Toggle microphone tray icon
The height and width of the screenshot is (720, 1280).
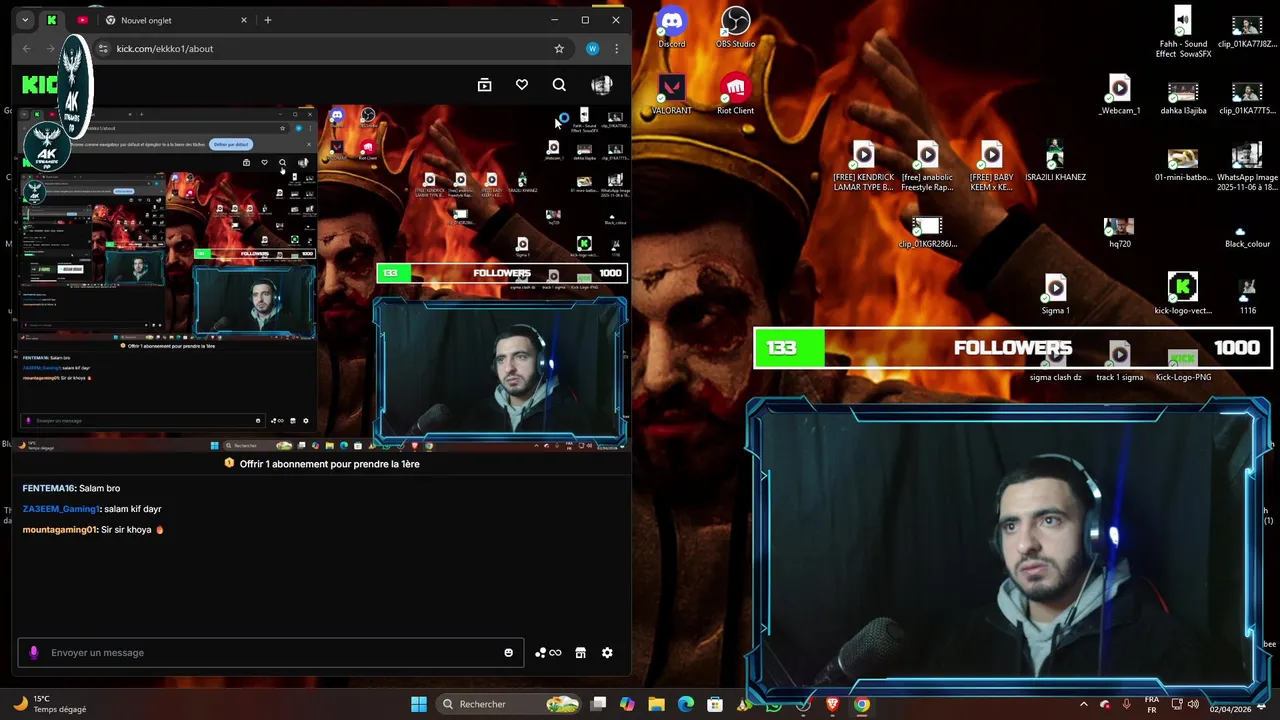click(x=1127, y=704)
